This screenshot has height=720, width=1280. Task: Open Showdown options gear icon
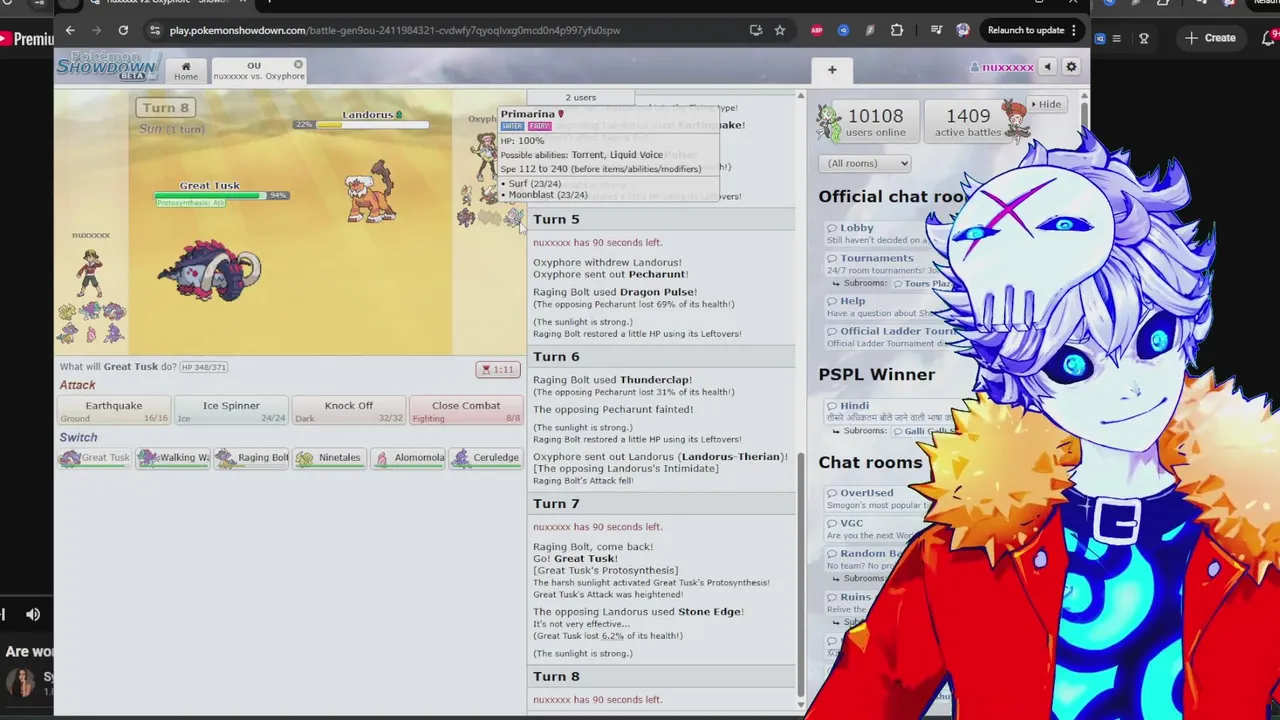coord(1071,67)
